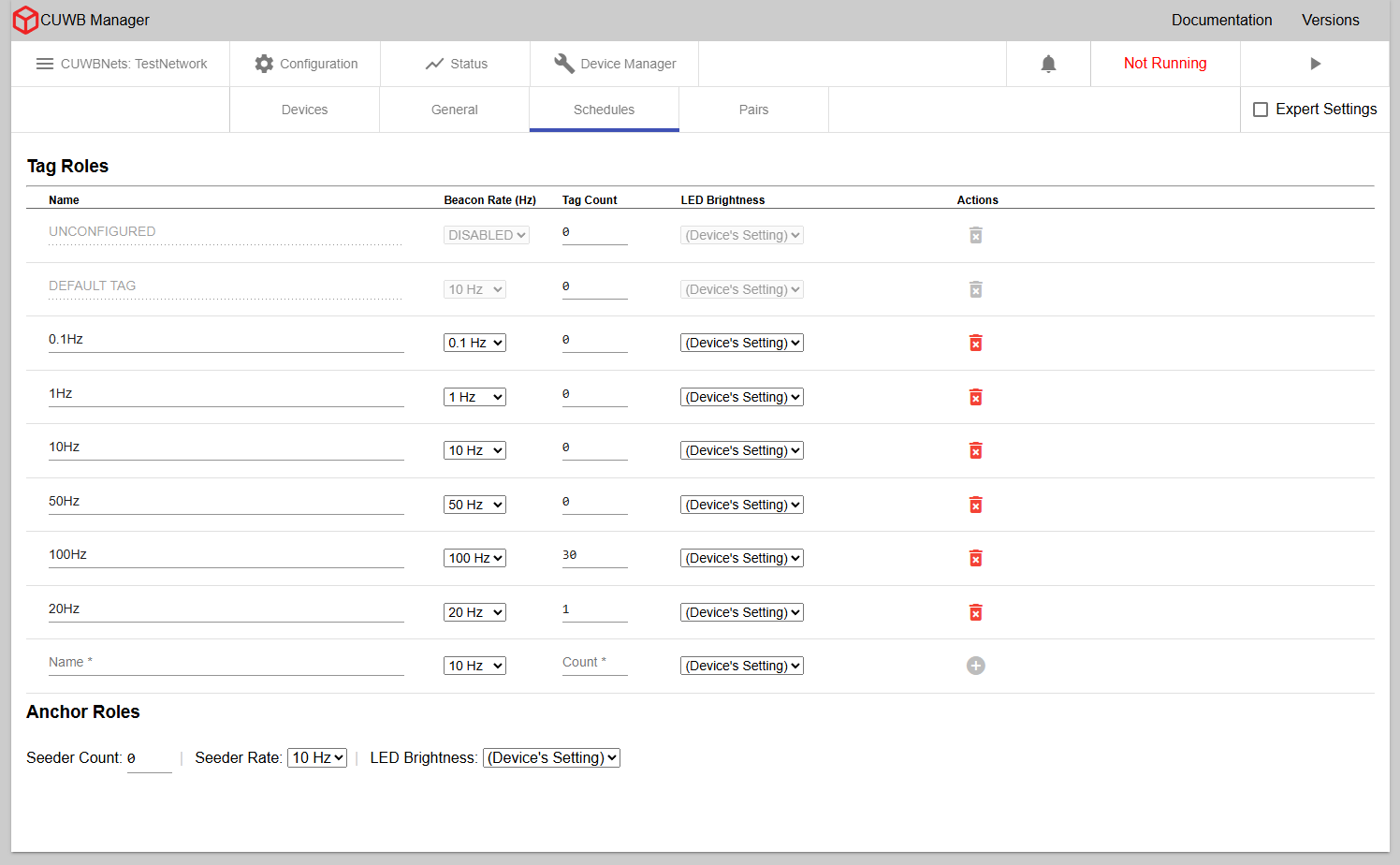Click the Seeder Count field
The image size is (1400, 865).
point(149,759)
